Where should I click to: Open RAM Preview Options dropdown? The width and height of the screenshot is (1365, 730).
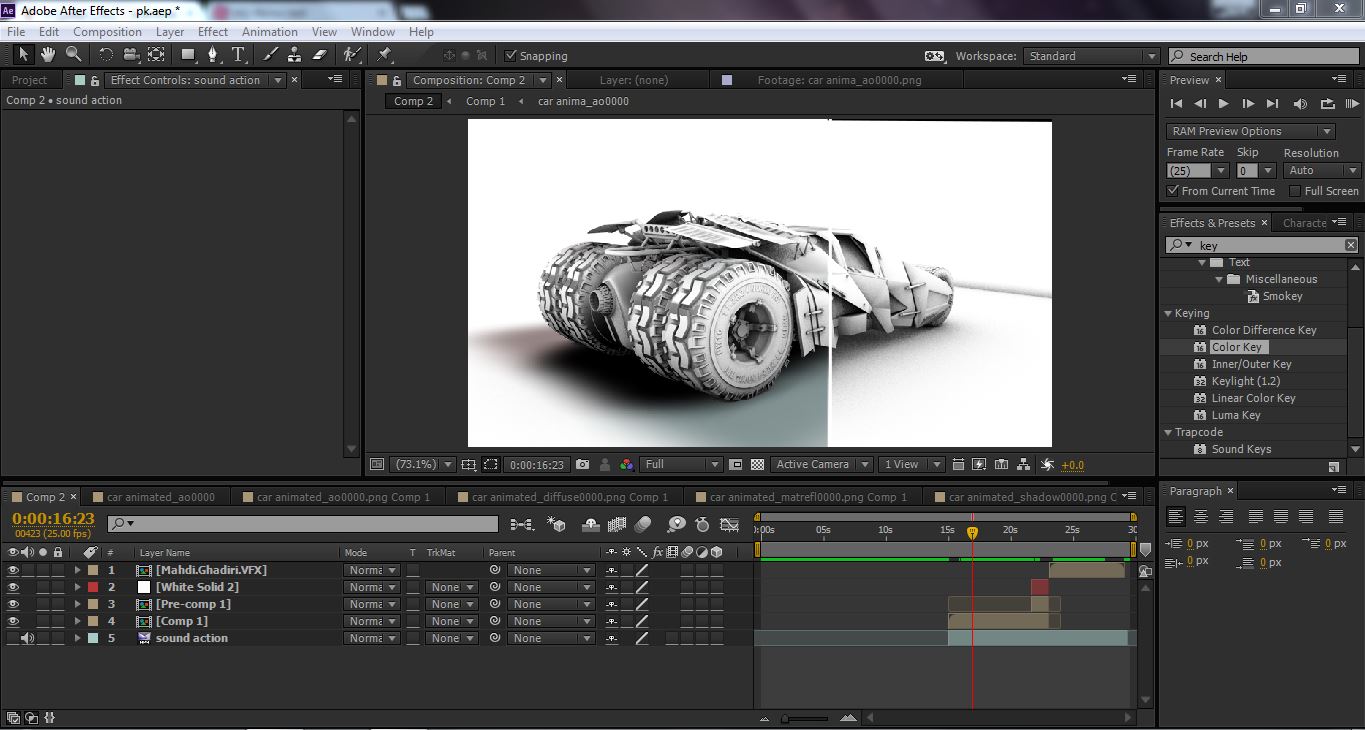(x=1250, y=131)
